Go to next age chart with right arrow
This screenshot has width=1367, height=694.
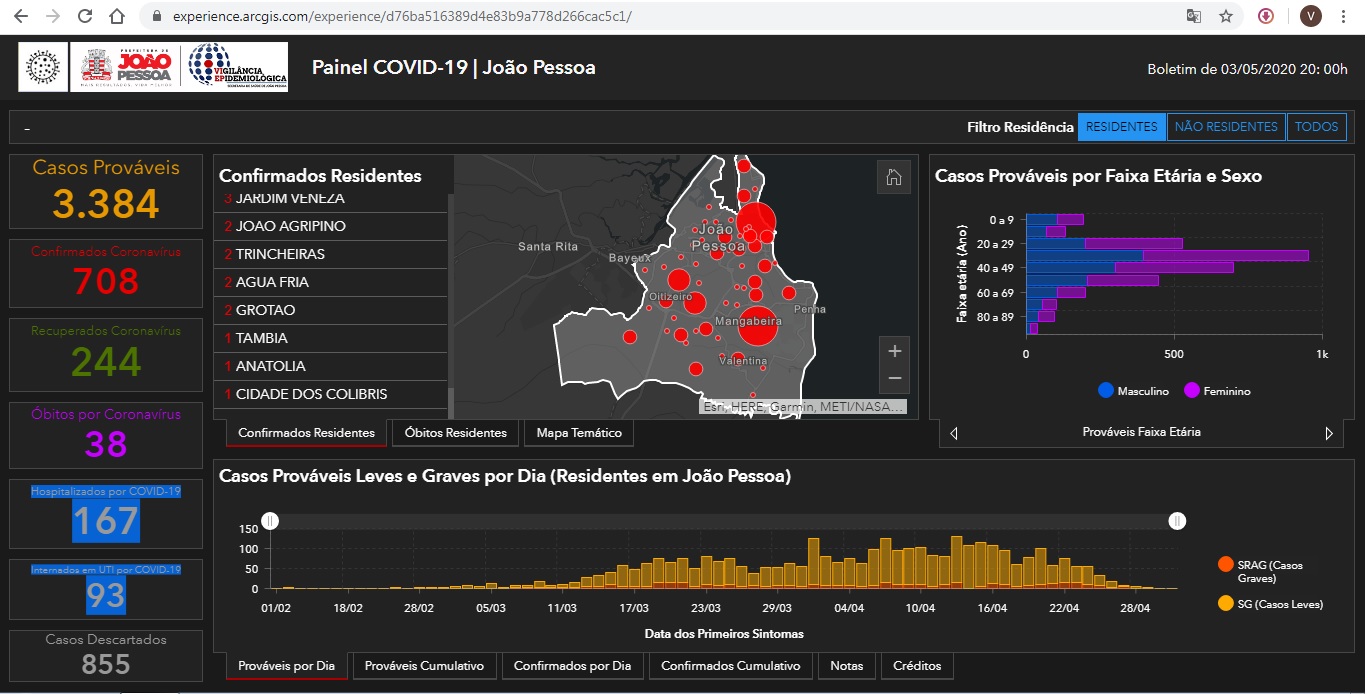[x=1329, y=433]
